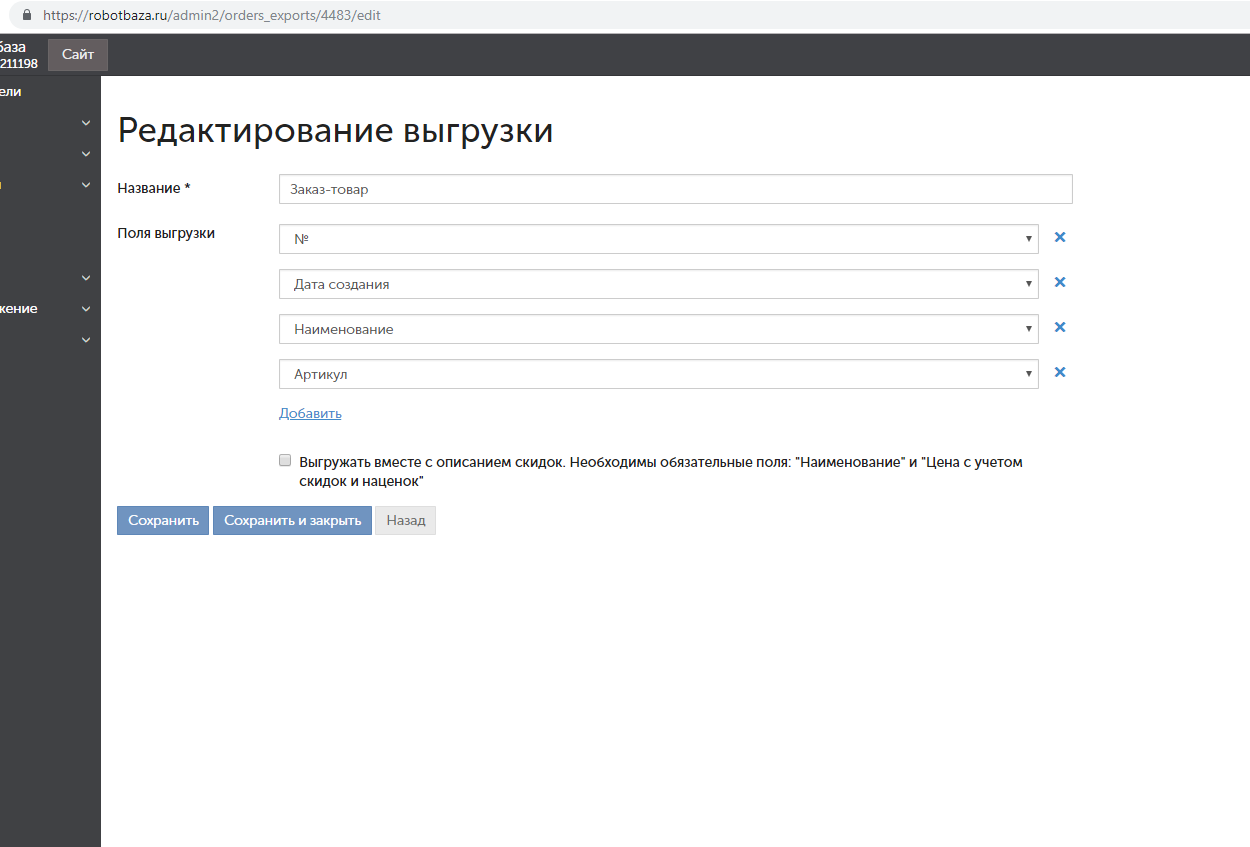Expand the sidebar chevron next to 'жение'
Image resolution: width=1250 pixels, height=847 pixels.
click(86, 309)
